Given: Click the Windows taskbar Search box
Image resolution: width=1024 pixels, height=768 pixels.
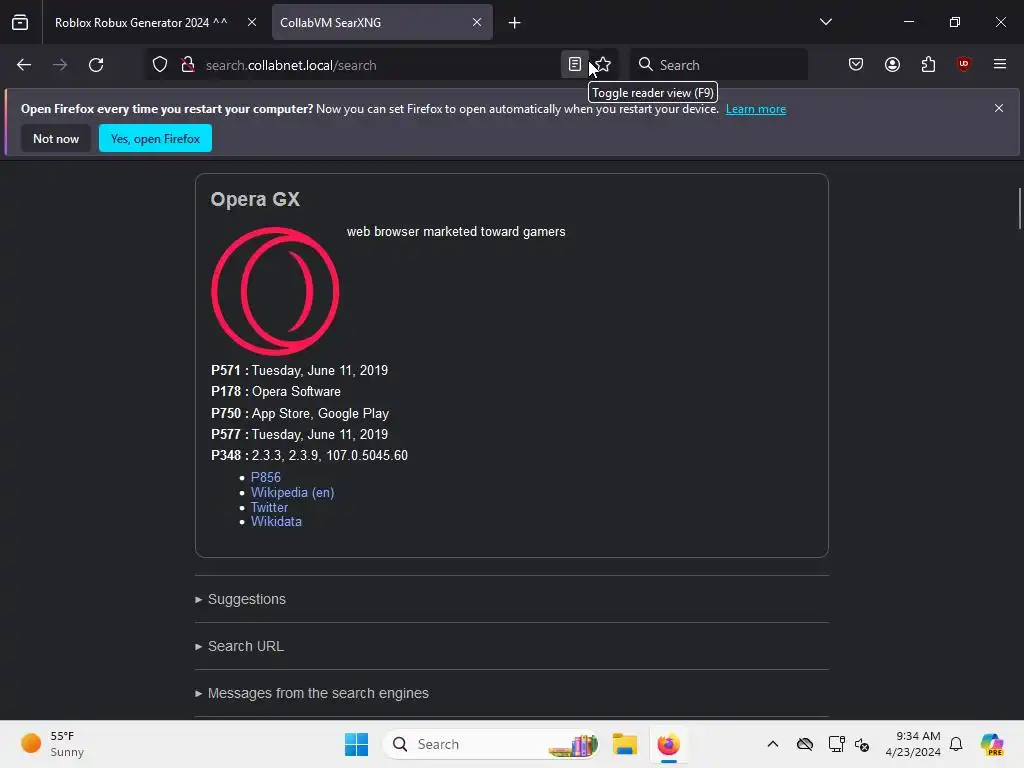Looking at the screenshot, I should (491, 744).
